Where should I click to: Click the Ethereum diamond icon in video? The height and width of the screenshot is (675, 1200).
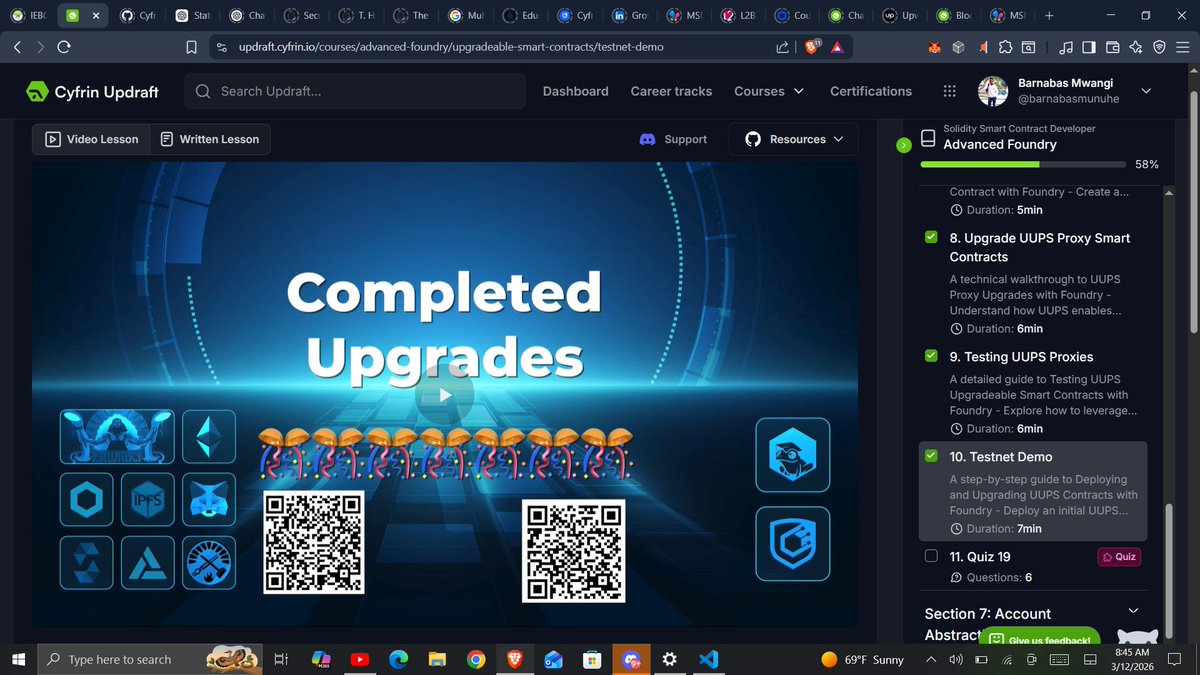pyautogui.click(x=209, y=436)
